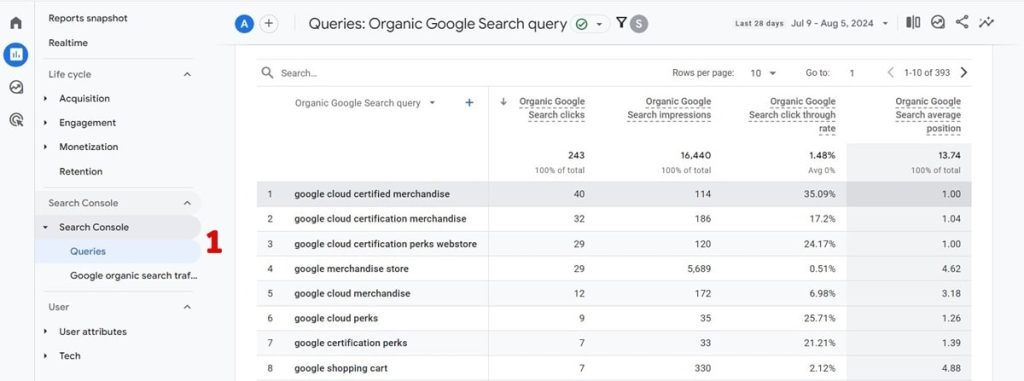The width and height of the screenshot is (1024, 381).
Task: Select 'google merchandise store' query
Action: coord(351,269)
